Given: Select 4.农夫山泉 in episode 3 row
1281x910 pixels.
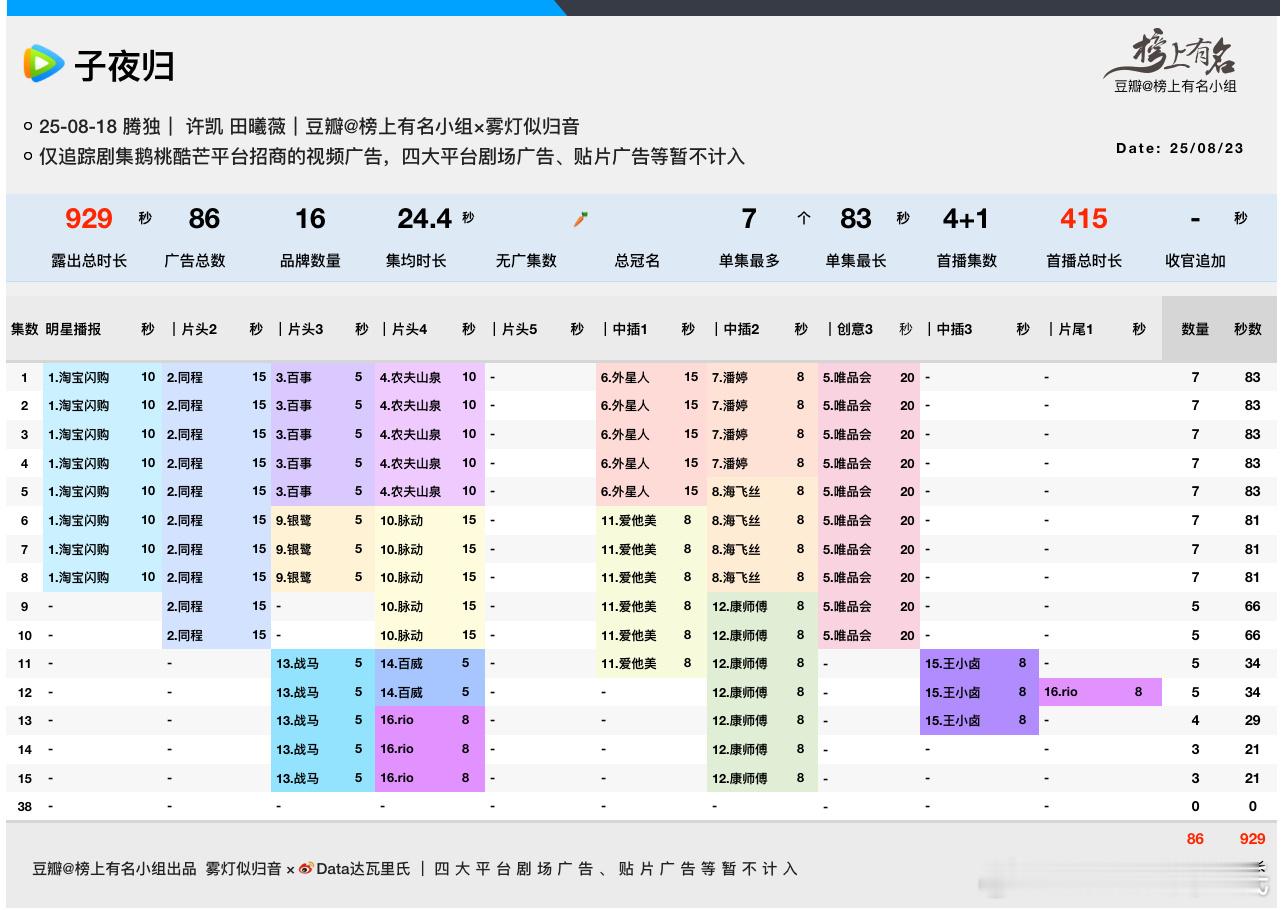Looking at the screenshot, I should click(x=410, y=435).
